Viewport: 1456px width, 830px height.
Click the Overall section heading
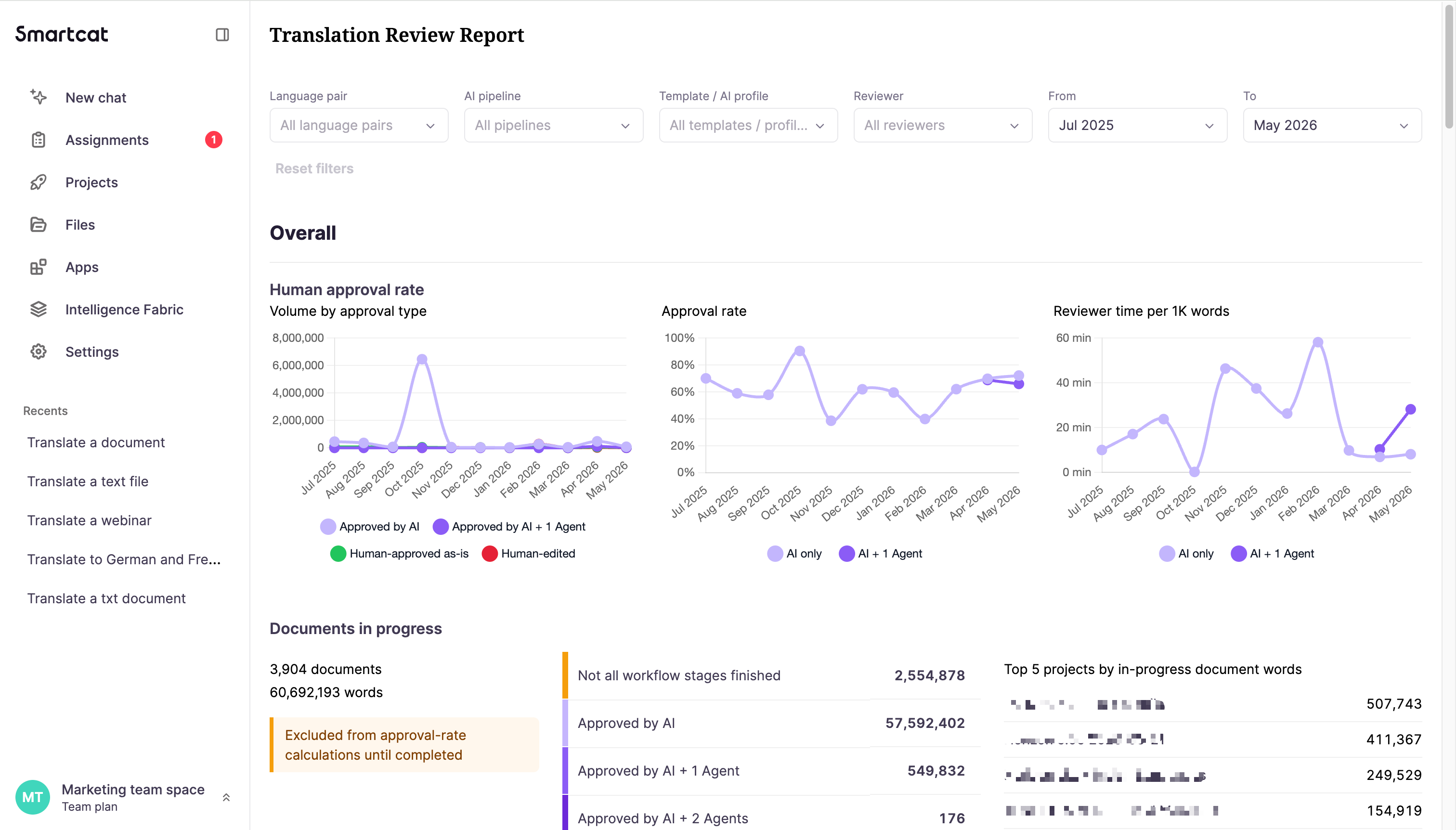[x=303, y=233]
